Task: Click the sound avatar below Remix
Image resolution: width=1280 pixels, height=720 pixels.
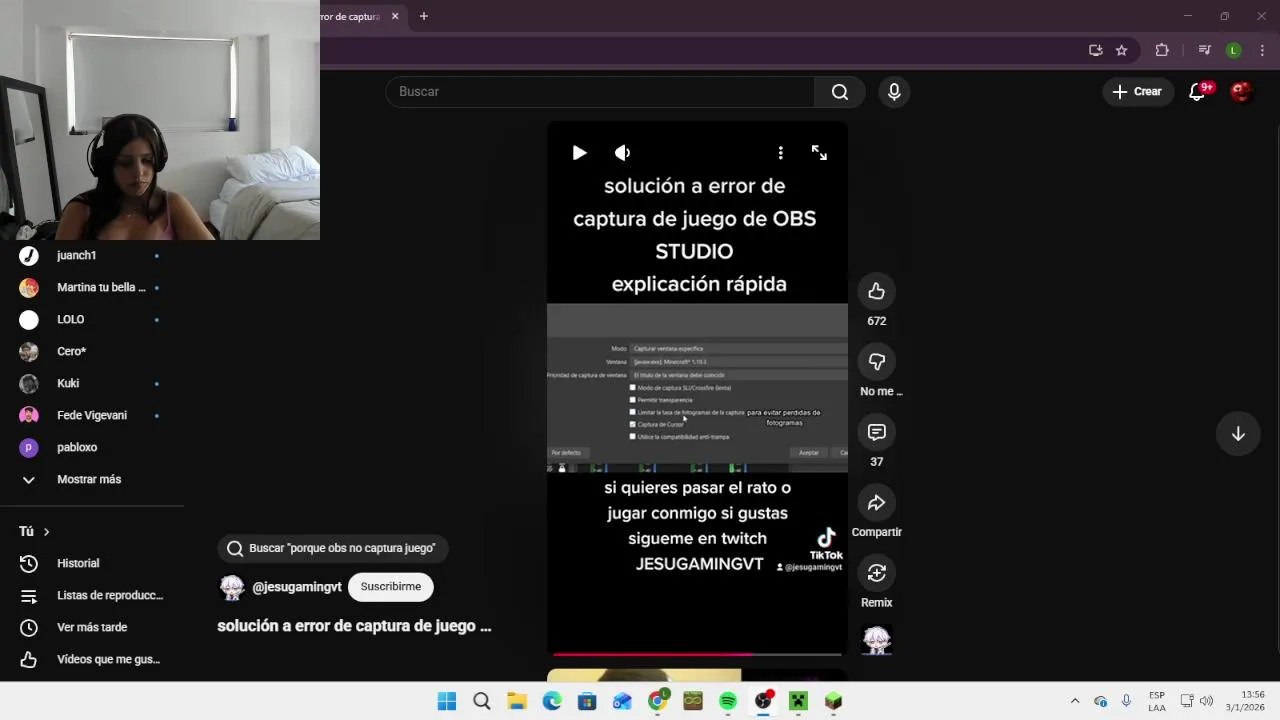Action: pos(877,640)
